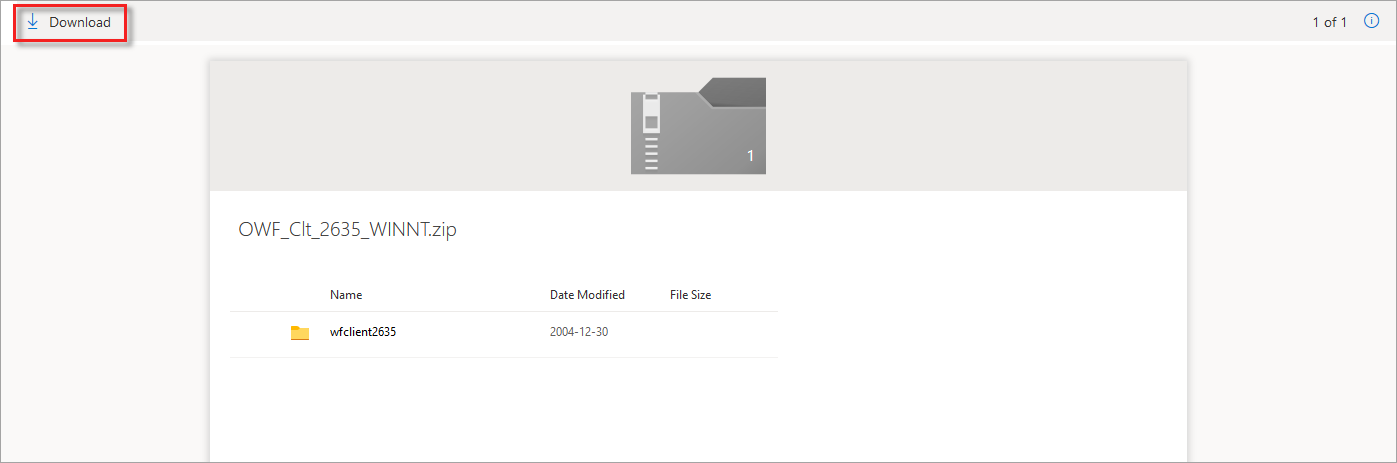Sort by the File Size column header

click(x=690, y=295)
